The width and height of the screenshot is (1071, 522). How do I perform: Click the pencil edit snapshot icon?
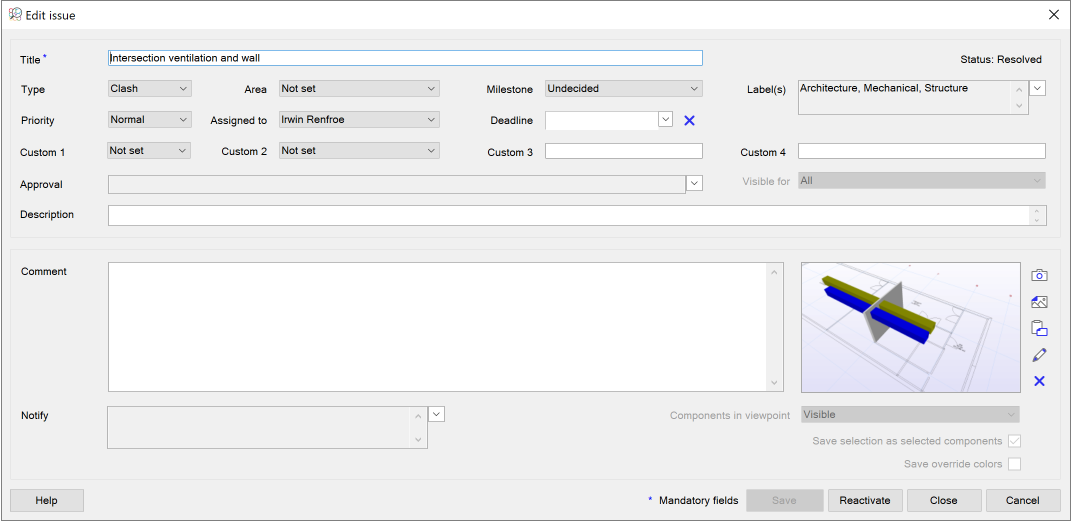click(x=1039, y=355)
